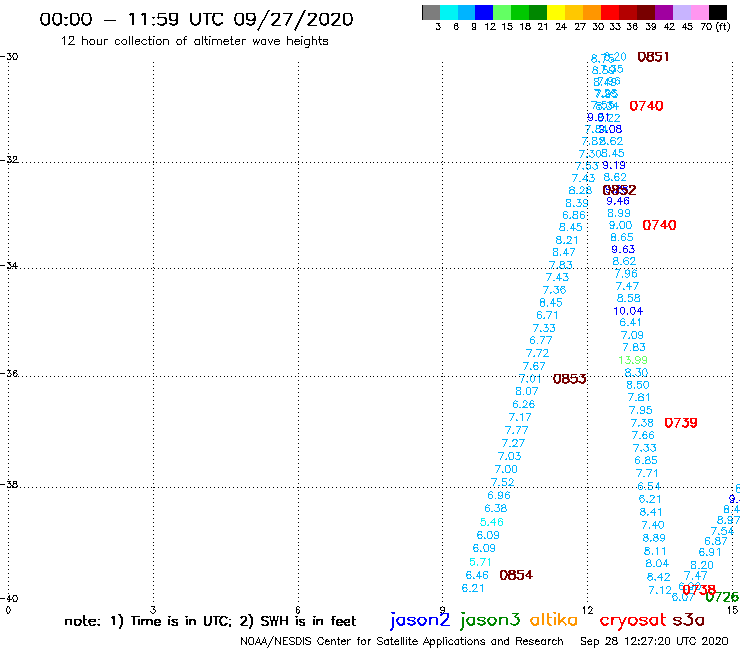Click the 8.04 wave height value
740x650 pixels.
click(657, 564)
